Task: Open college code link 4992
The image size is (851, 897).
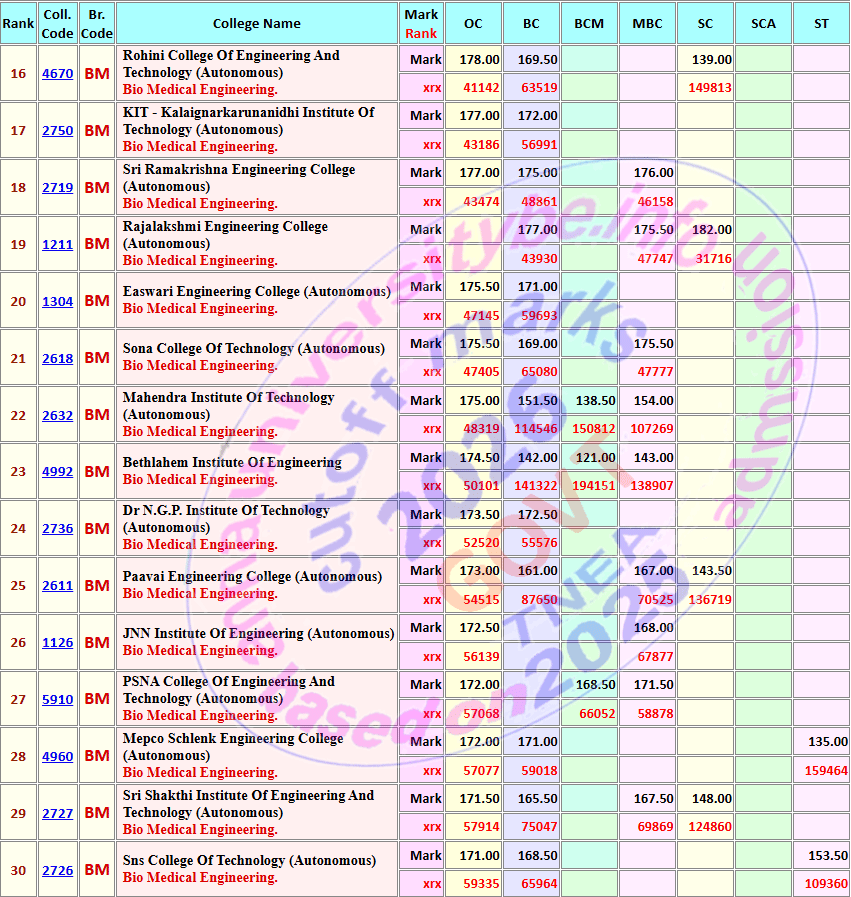Action: click(x=58, y=471)
